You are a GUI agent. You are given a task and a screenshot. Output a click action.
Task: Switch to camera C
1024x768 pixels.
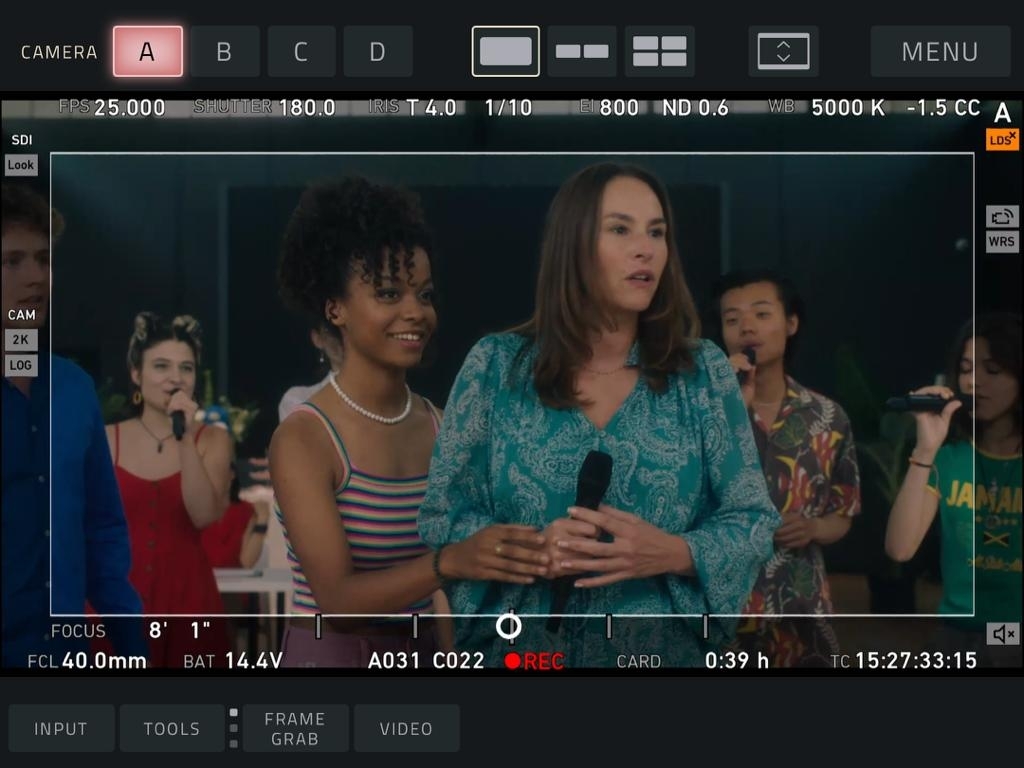pos(301,51)
